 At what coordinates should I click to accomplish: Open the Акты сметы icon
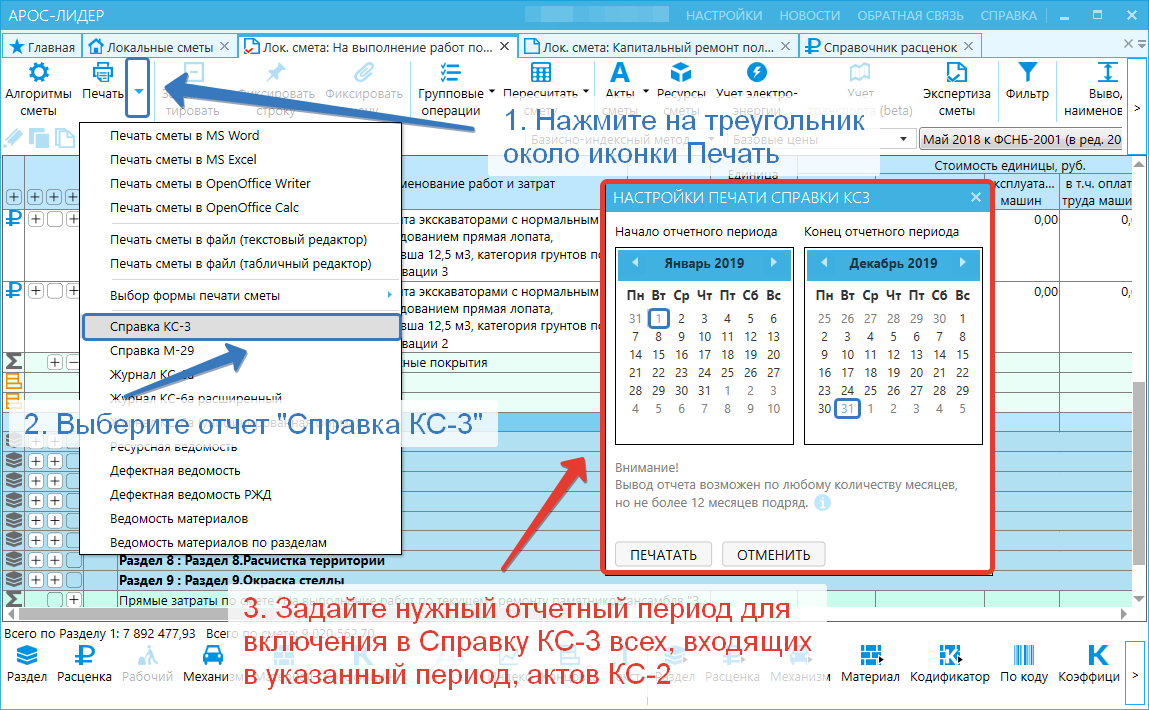coord(620,73)
